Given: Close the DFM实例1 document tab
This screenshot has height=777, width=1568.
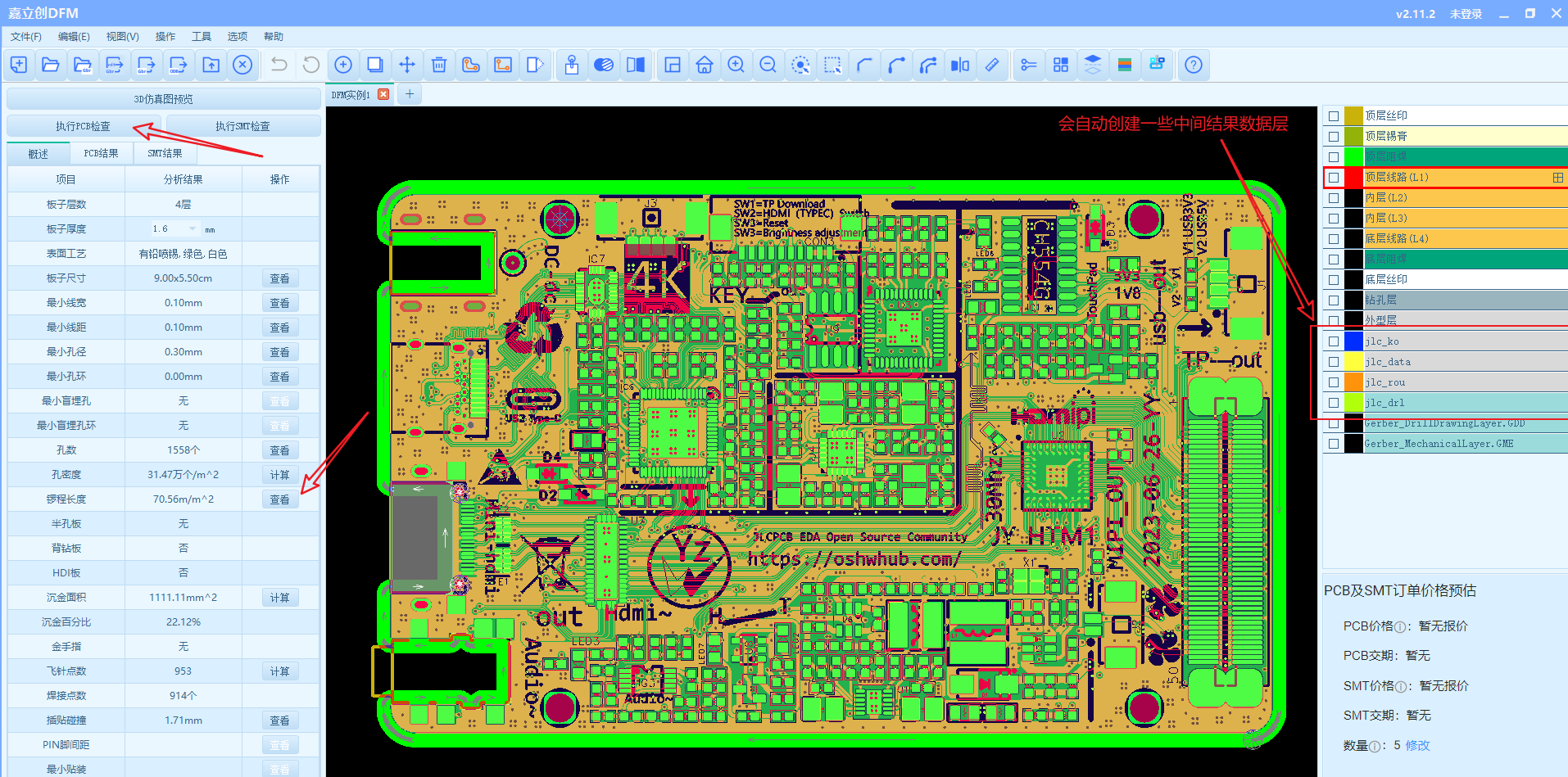Looking at the screenshot, I should point(383,95).
